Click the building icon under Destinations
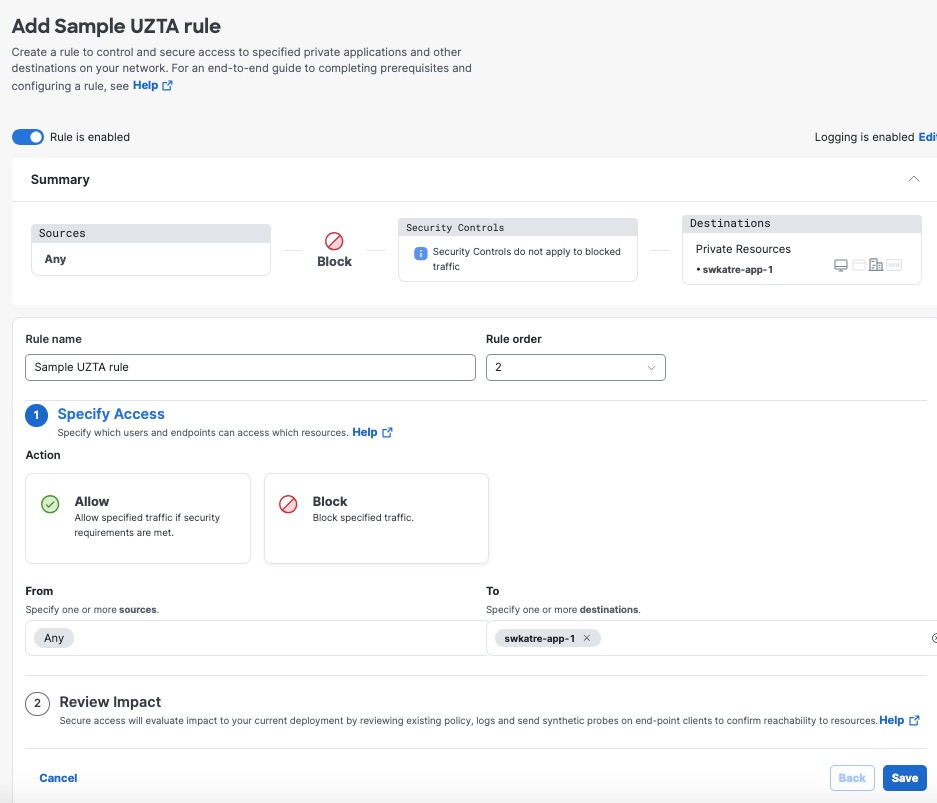The height and width of the screenshot is (803, 937). [876, 266]
